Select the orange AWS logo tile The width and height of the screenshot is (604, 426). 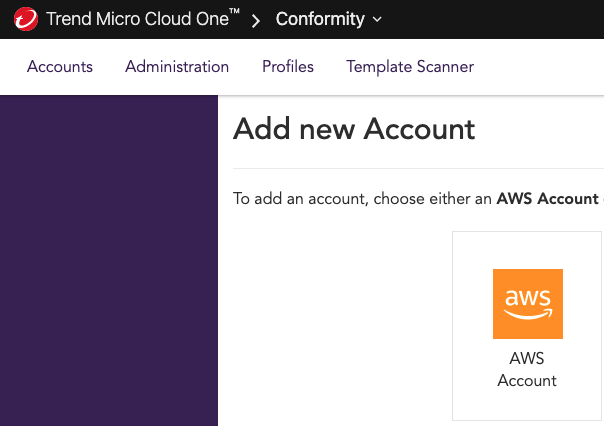[528, 304]
